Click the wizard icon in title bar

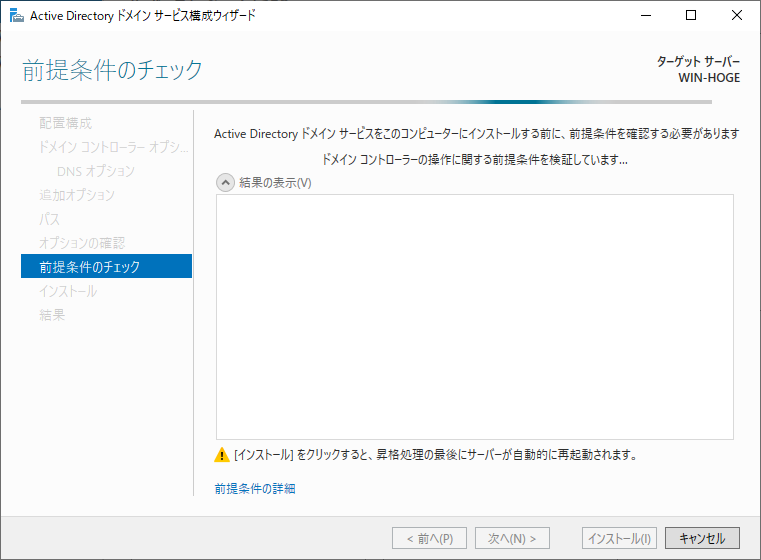(17, 16)
